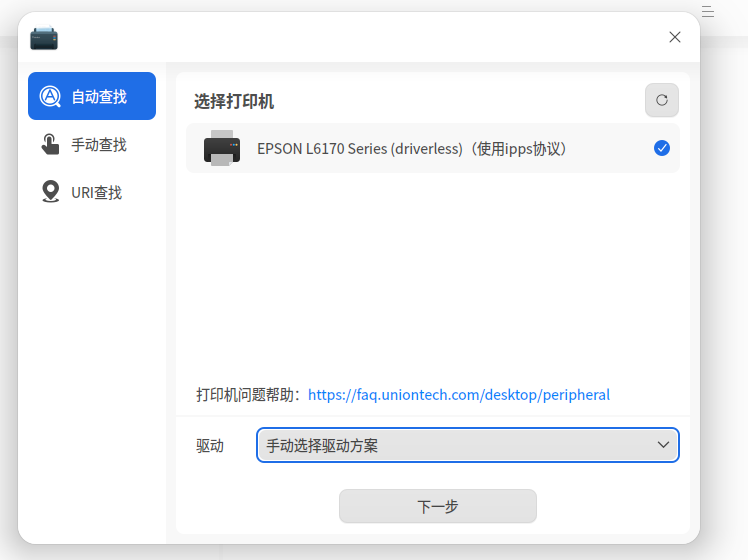
Task: Click the 打印机问题帮助 label
Action: click(x=248, y=395)
